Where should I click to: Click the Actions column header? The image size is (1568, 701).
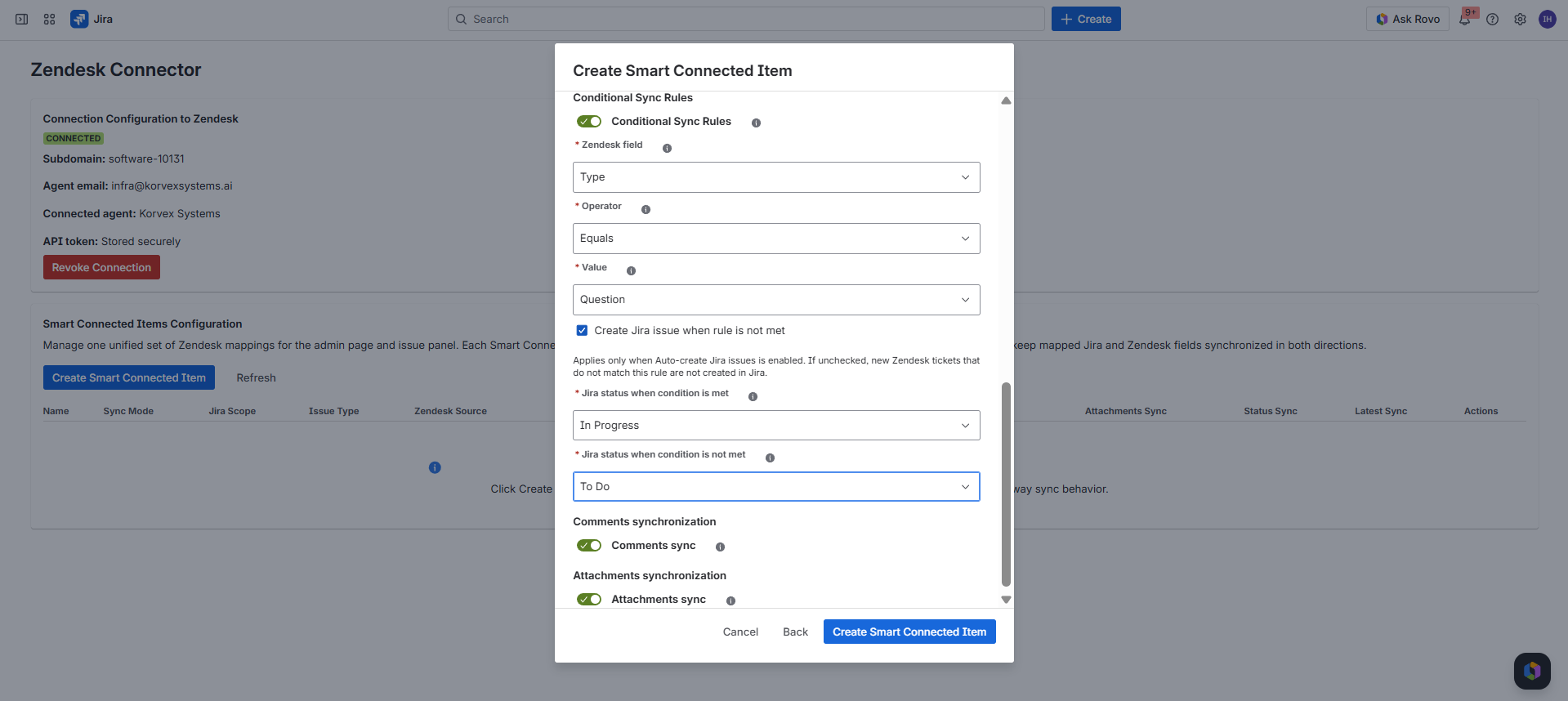coord(1481,411)
